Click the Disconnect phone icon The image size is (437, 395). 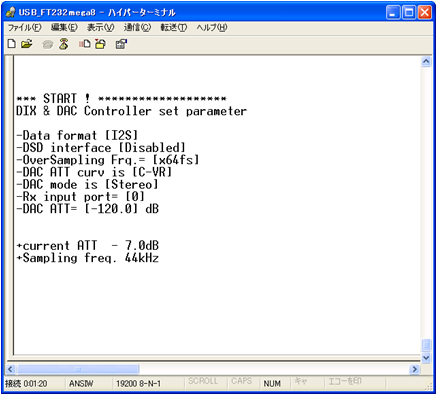pyautogui.click(x=64, y=44)
